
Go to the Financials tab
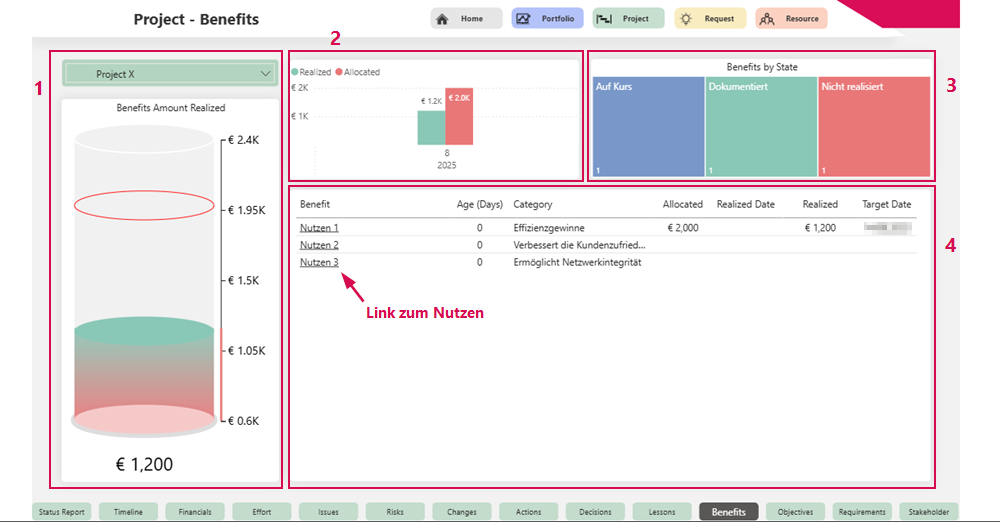point(195,512)
